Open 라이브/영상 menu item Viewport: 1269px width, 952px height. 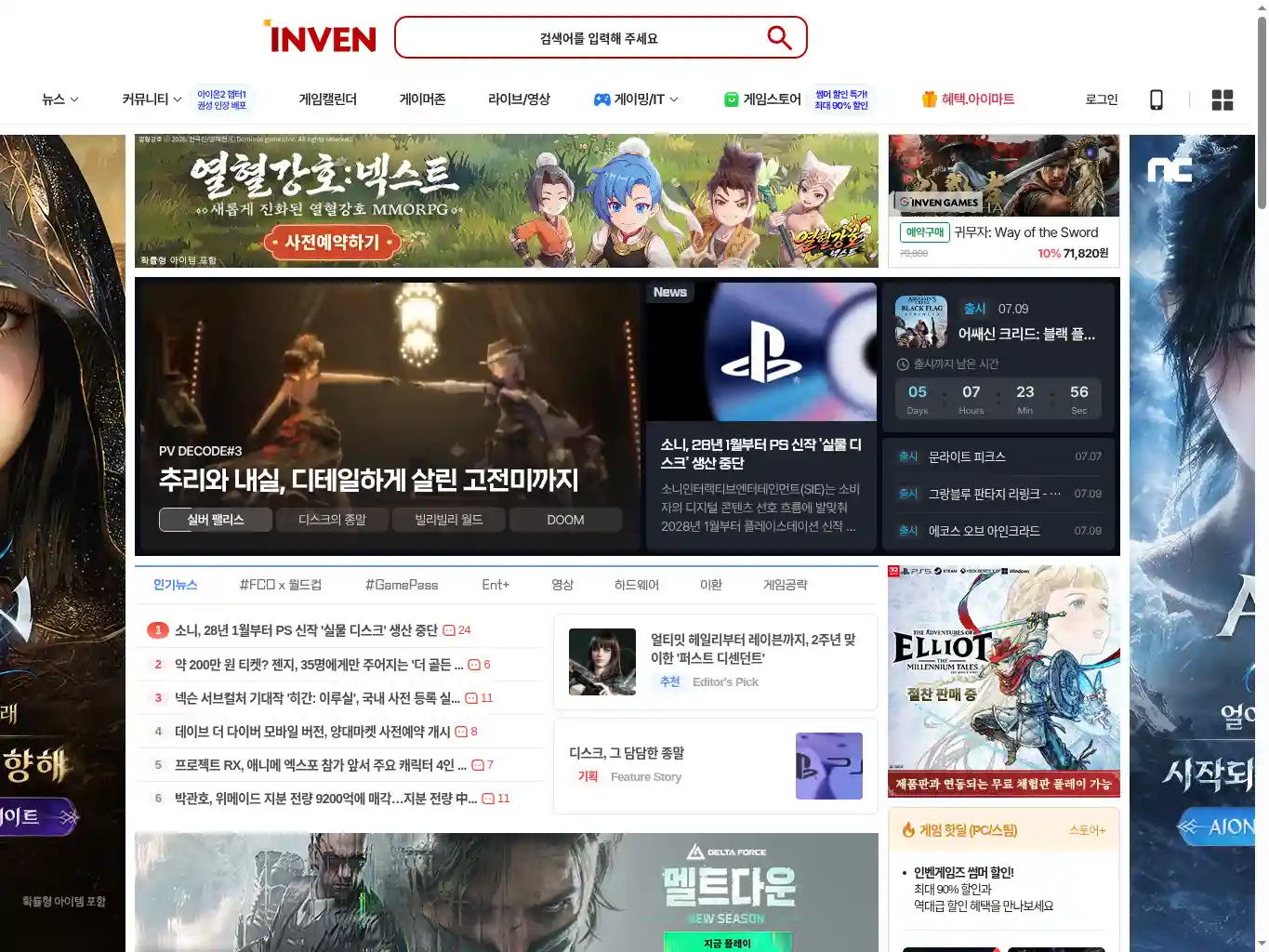[x=519, y=99]
